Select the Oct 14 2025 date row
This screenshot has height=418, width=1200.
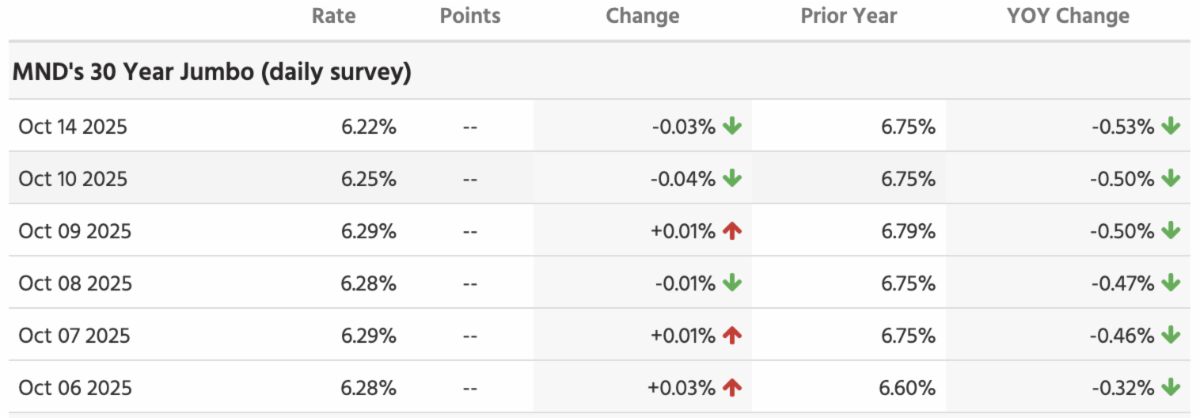click(73, 127)
